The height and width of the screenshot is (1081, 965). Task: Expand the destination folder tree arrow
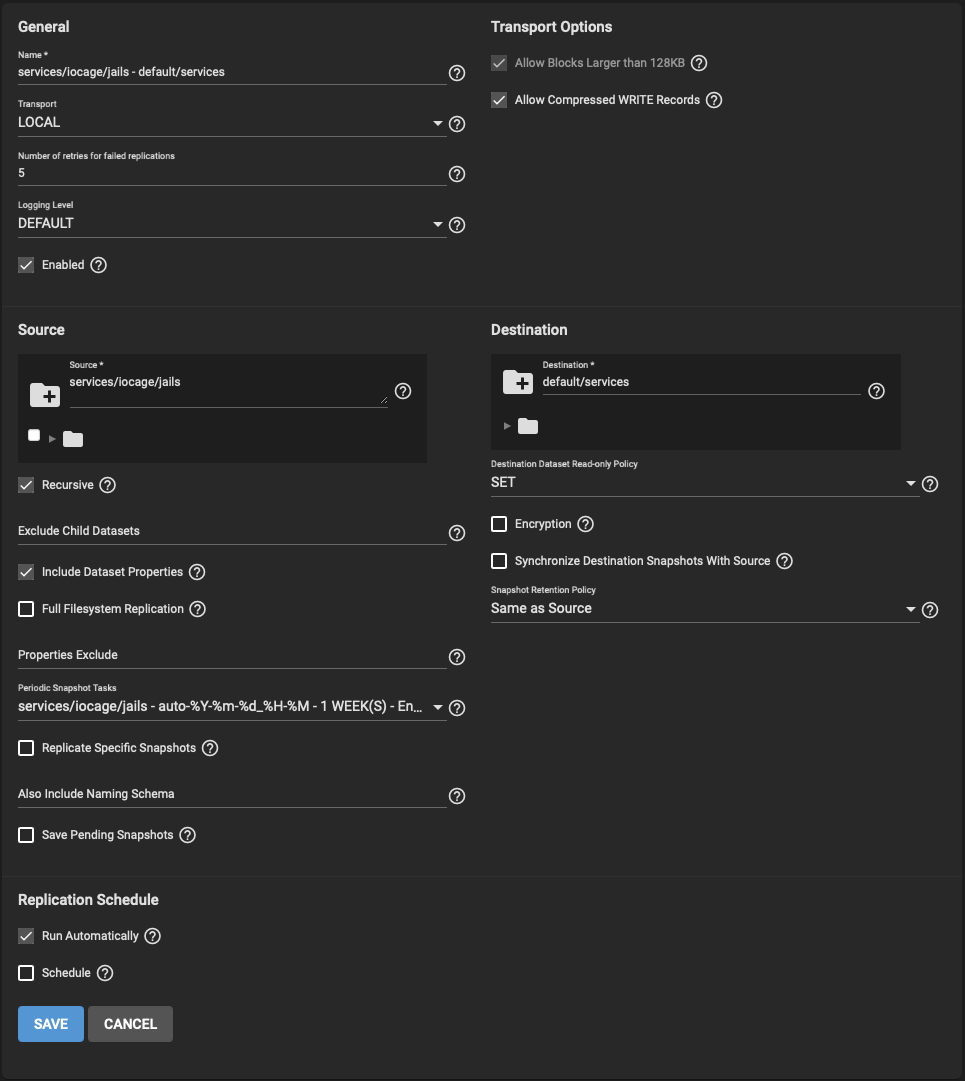tap(507, 426)
